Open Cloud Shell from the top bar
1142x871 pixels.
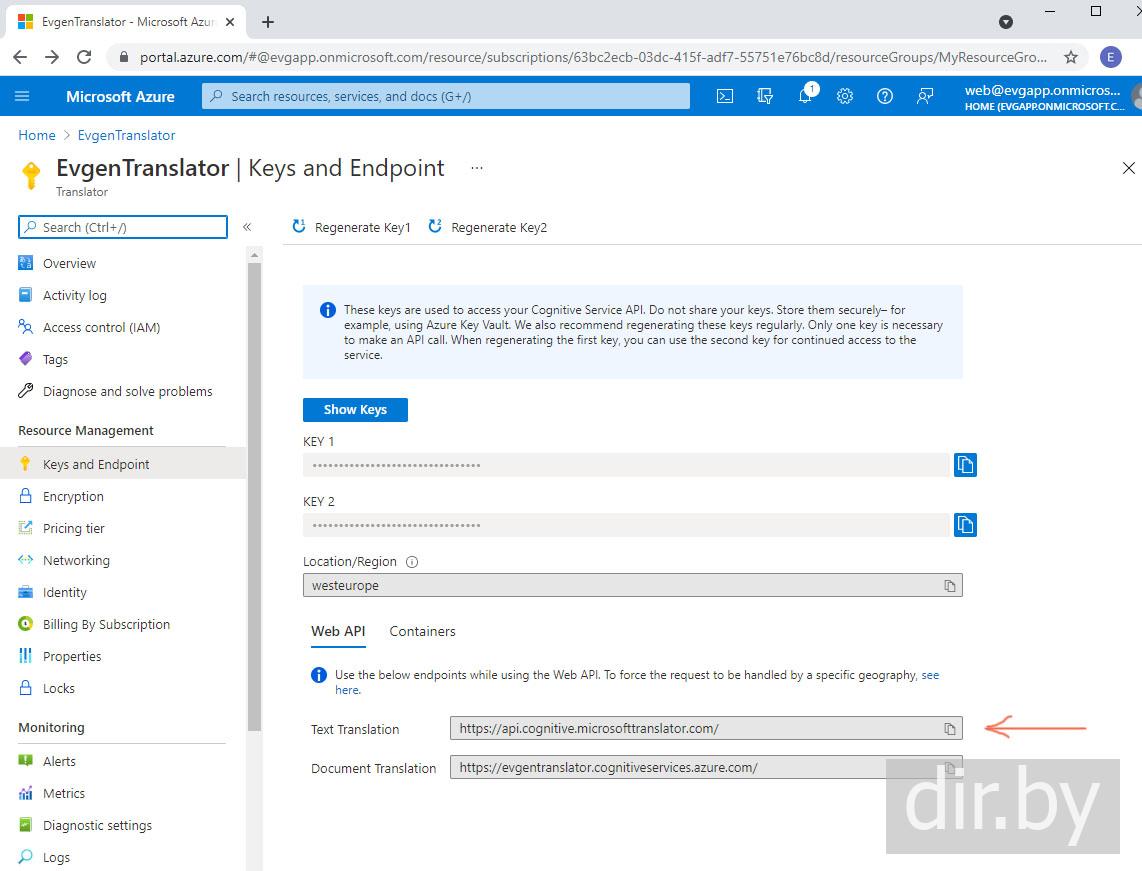[725, 96]
